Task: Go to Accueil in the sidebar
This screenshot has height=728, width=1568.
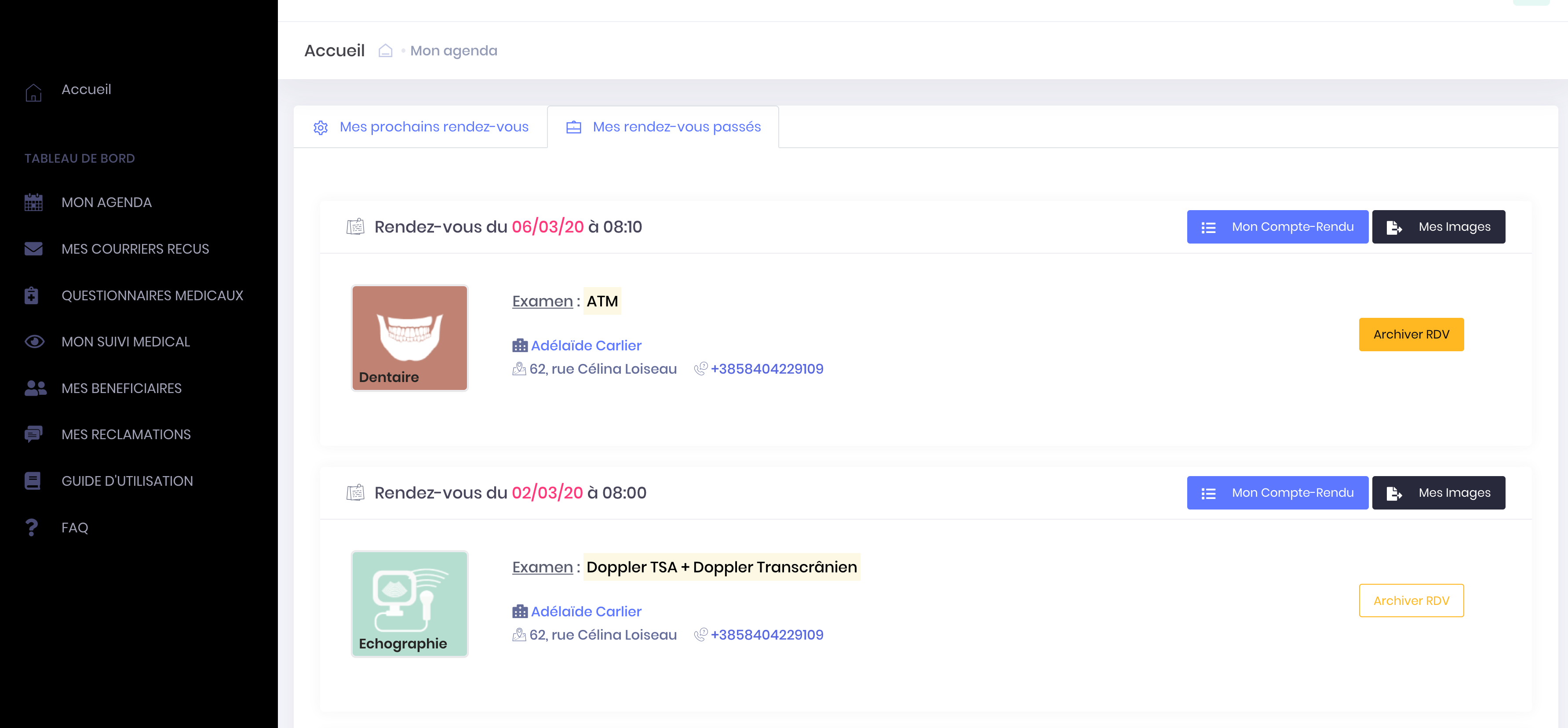Action: click(86, 90)
